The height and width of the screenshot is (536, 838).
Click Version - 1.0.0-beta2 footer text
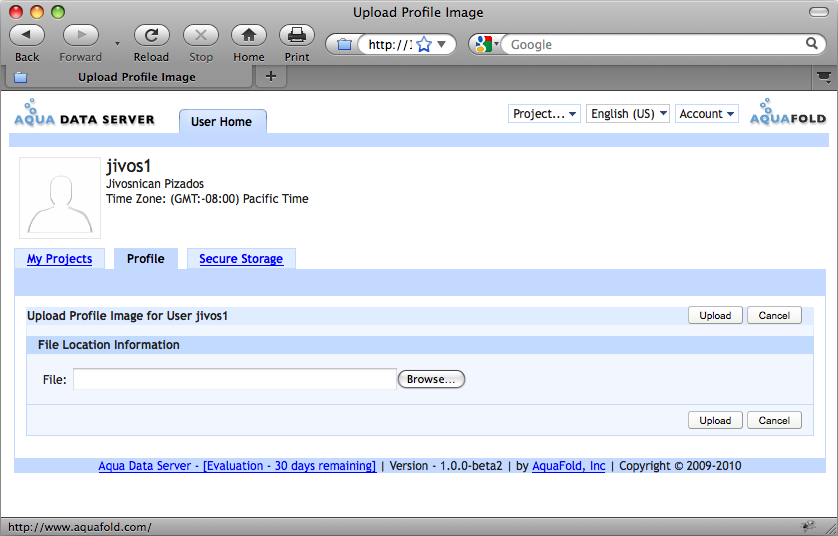tap(446, 465)
